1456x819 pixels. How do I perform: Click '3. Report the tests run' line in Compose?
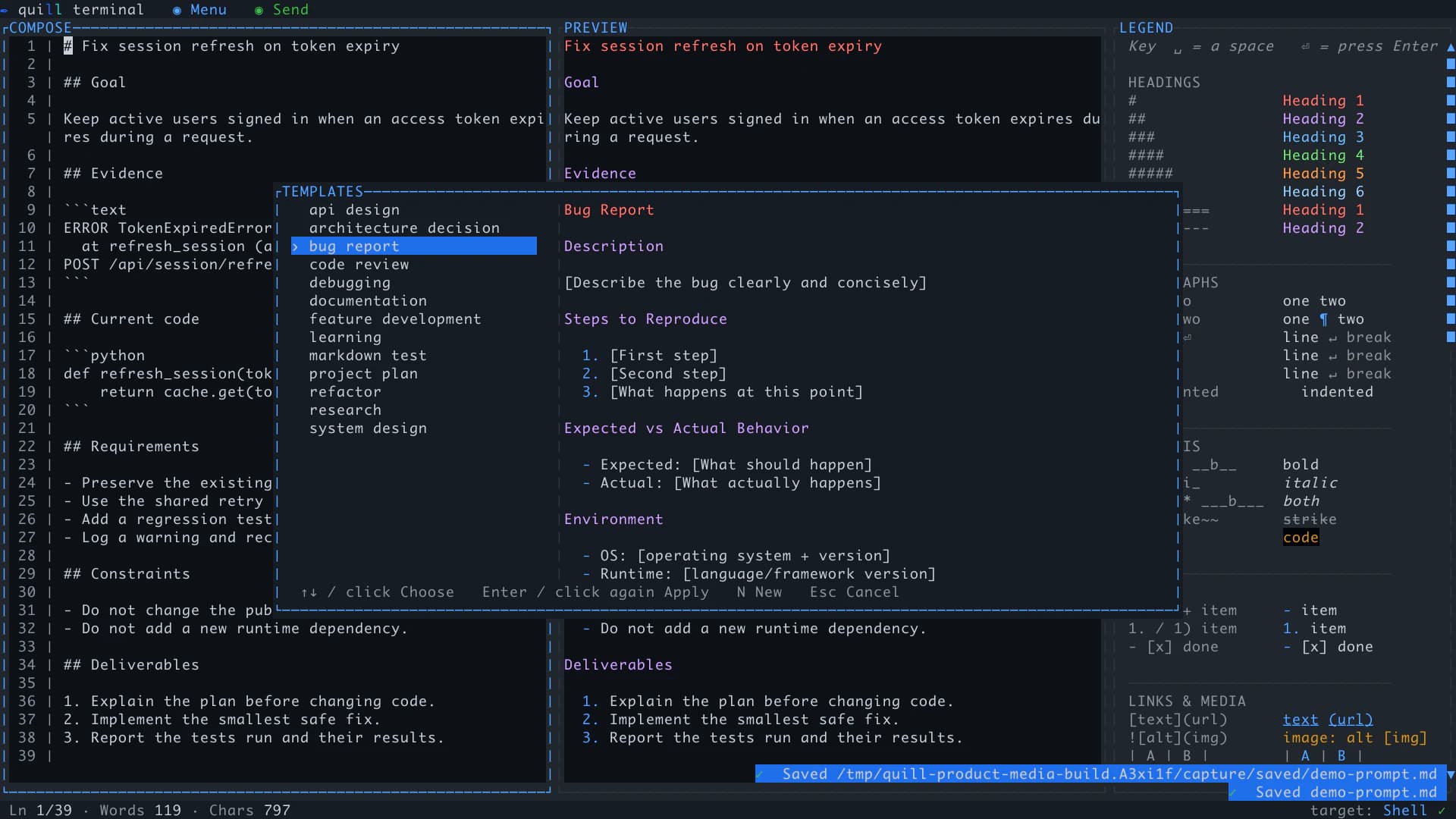(x=253, y=738)
